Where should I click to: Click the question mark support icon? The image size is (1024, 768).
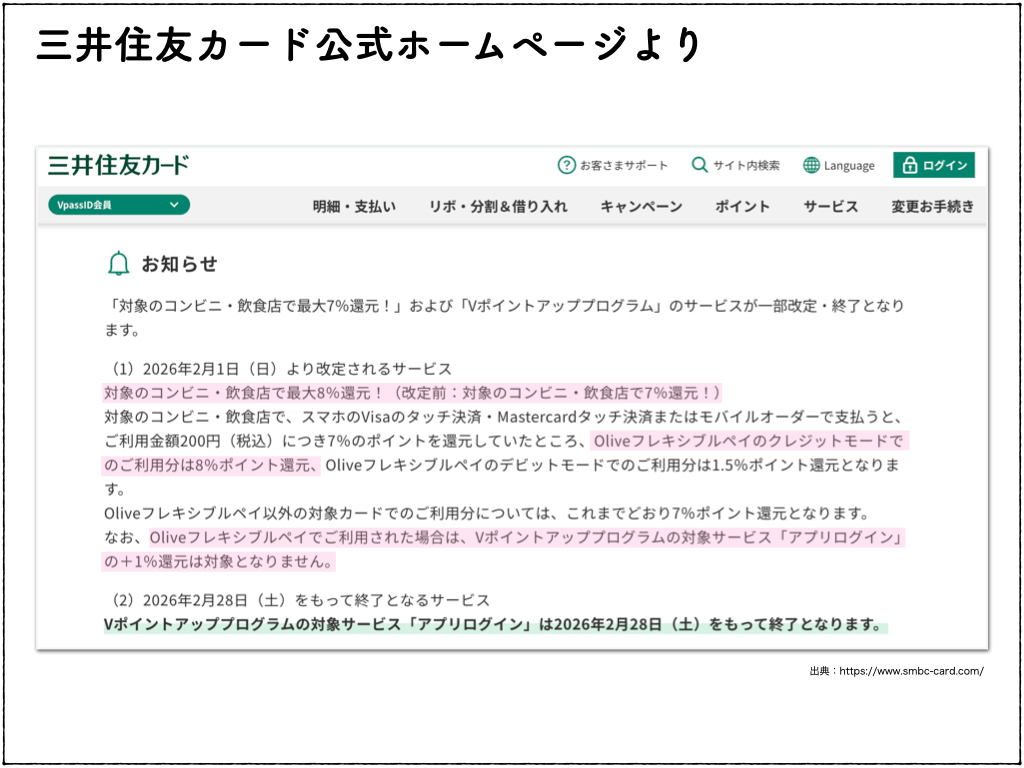[x=566, y=165]
